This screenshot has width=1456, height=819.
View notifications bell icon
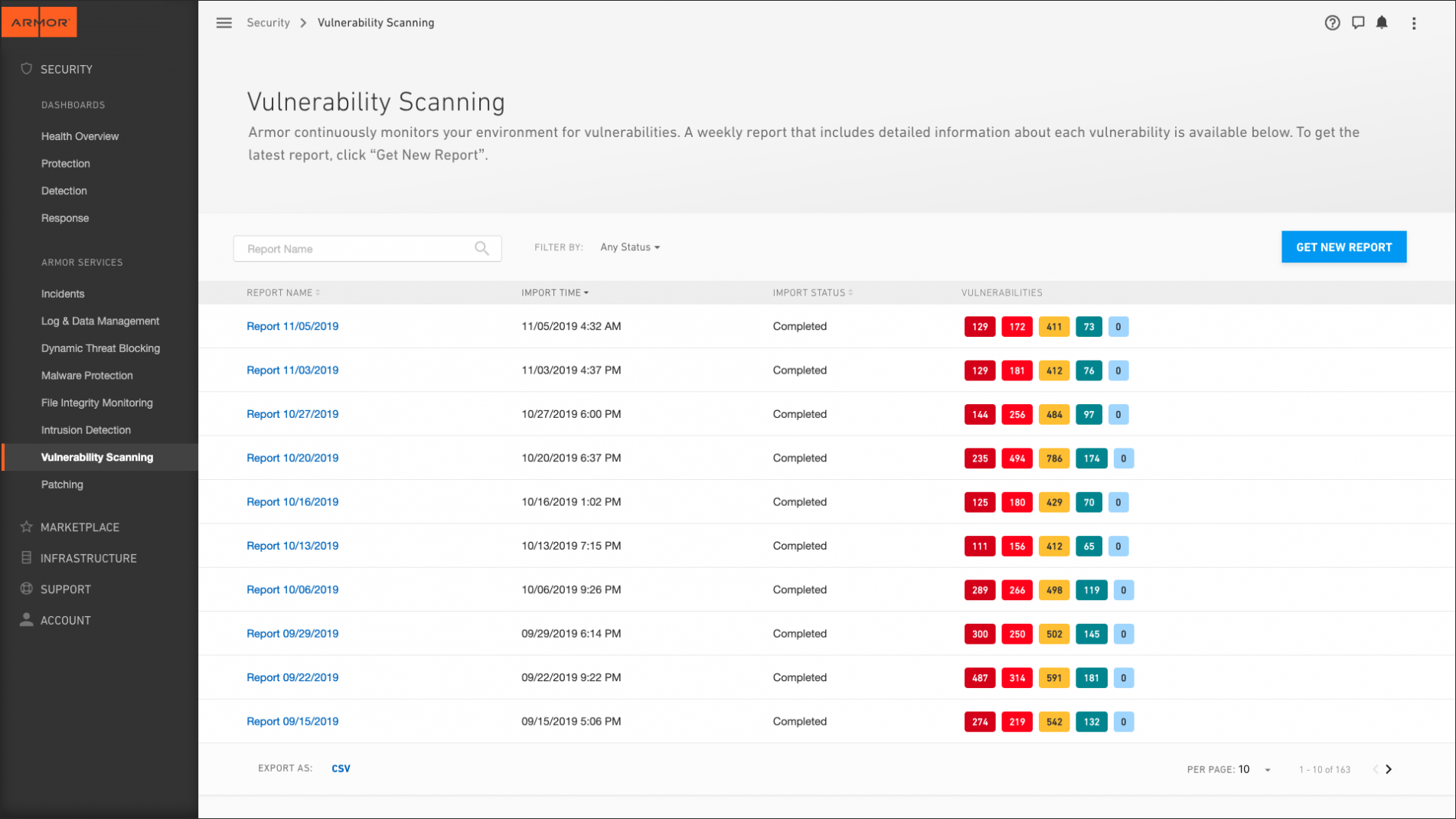1382,22
